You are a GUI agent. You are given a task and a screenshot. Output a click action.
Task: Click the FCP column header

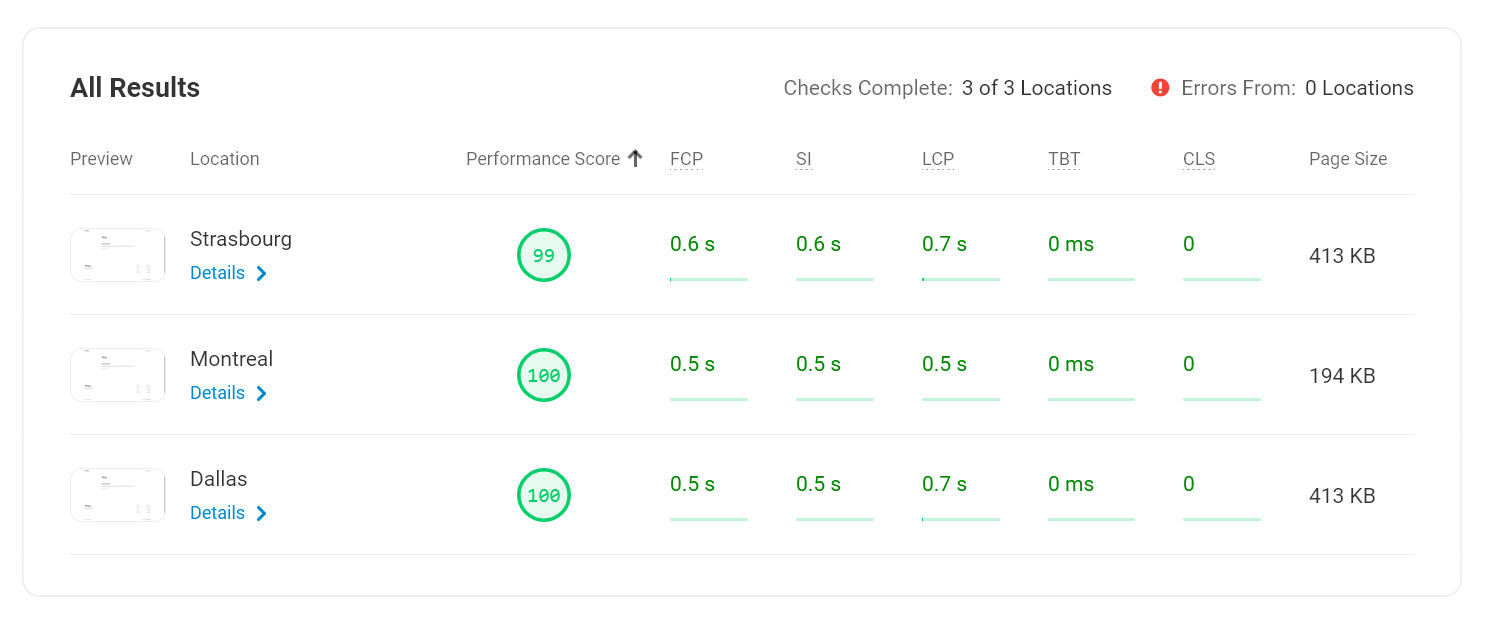(x=686, y=159)
